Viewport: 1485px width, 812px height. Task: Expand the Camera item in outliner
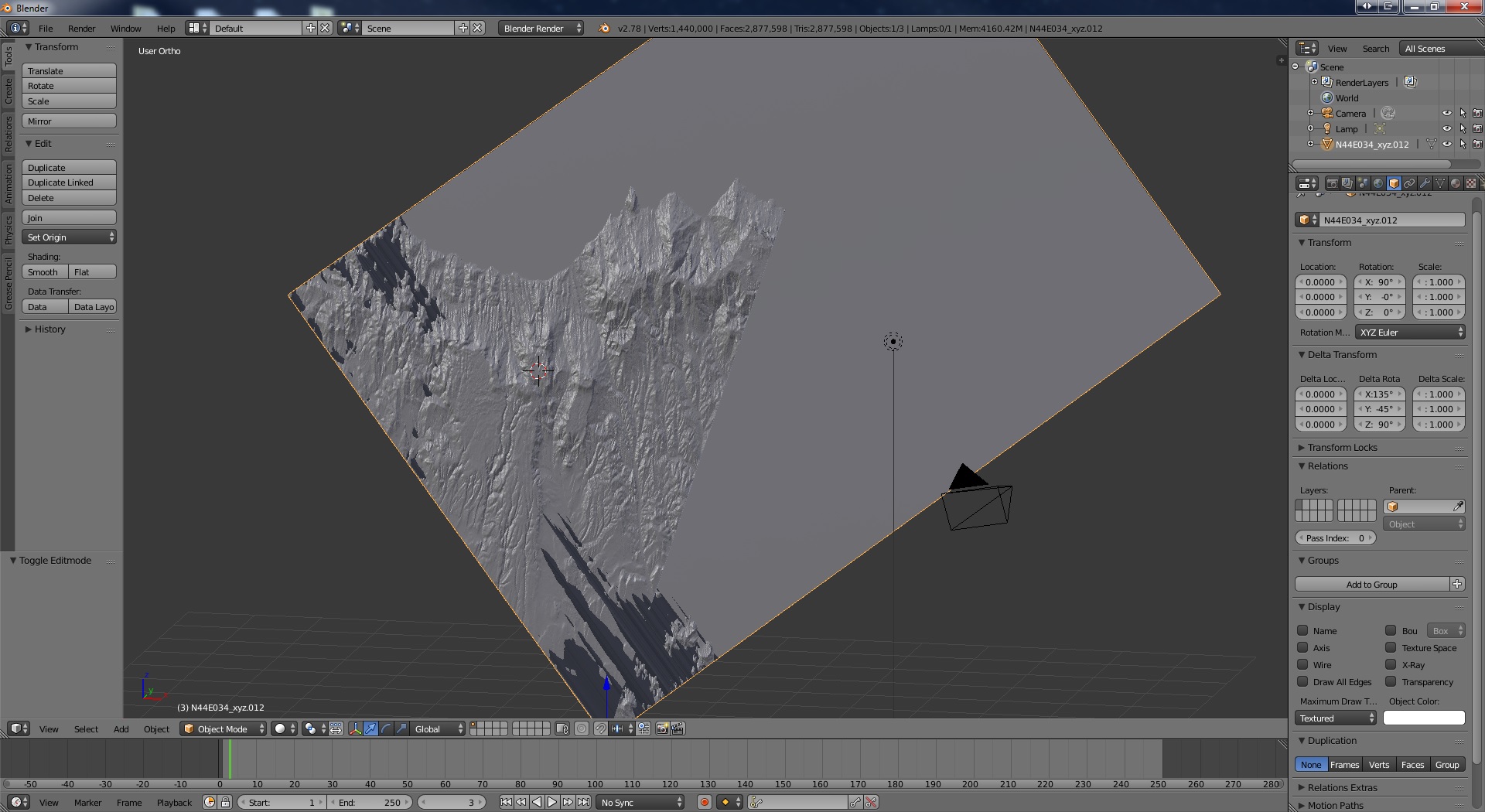tap(1311, 113)
